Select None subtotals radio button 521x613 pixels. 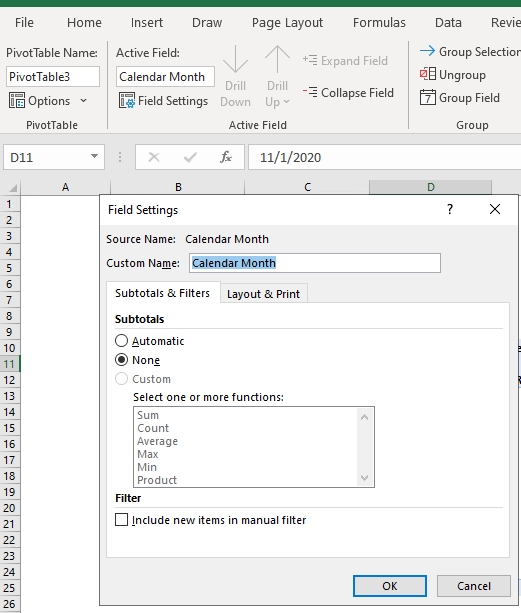[x=121, y=360]
